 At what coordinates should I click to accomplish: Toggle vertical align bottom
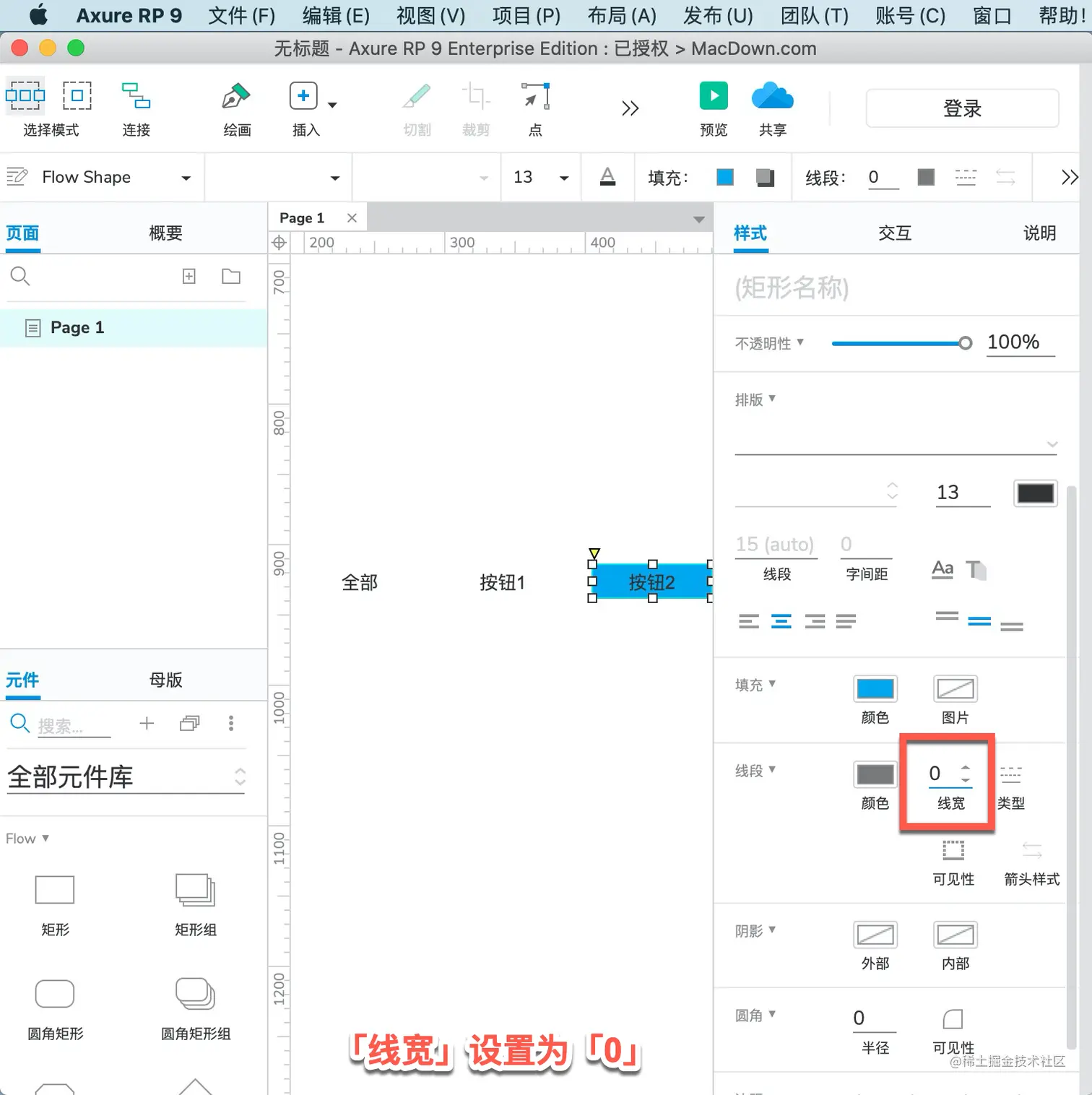(x=1012, y=626)
